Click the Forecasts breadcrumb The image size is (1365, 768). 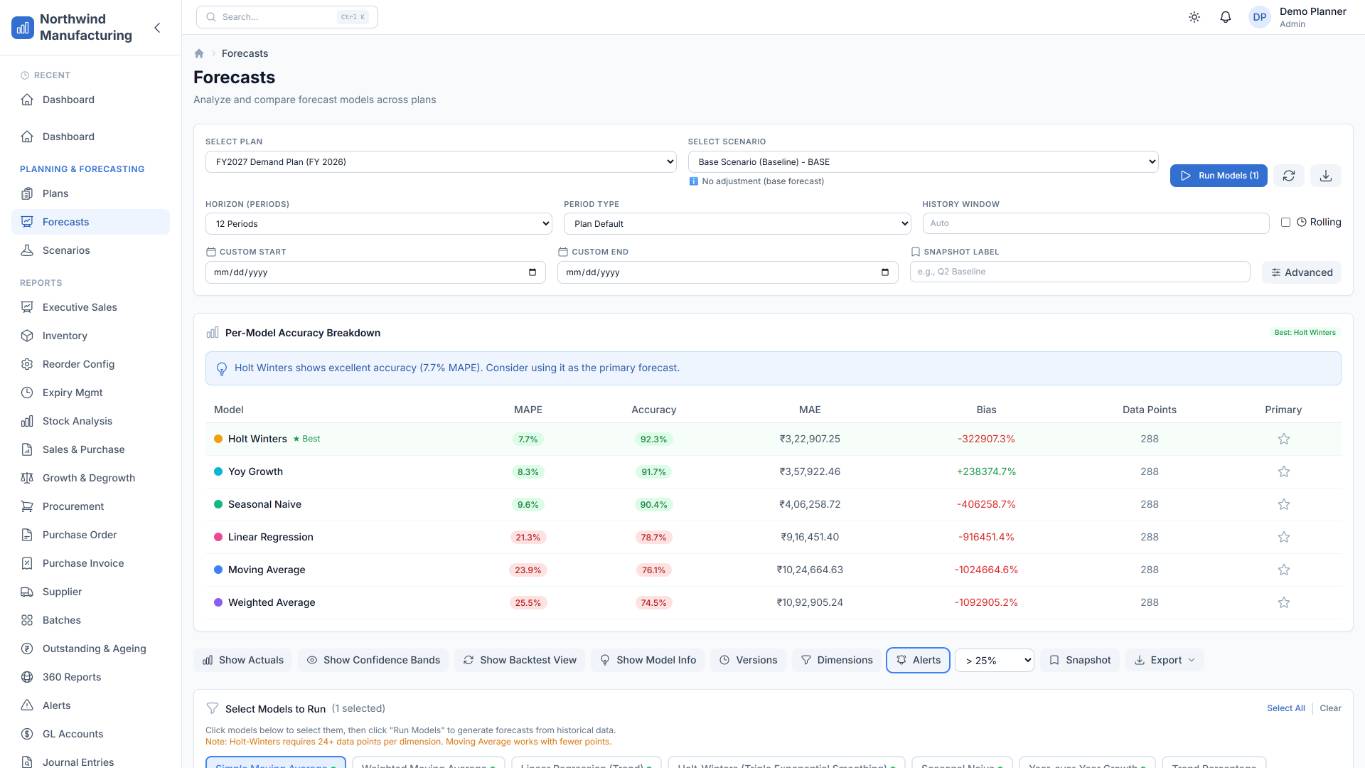point(245,54)
